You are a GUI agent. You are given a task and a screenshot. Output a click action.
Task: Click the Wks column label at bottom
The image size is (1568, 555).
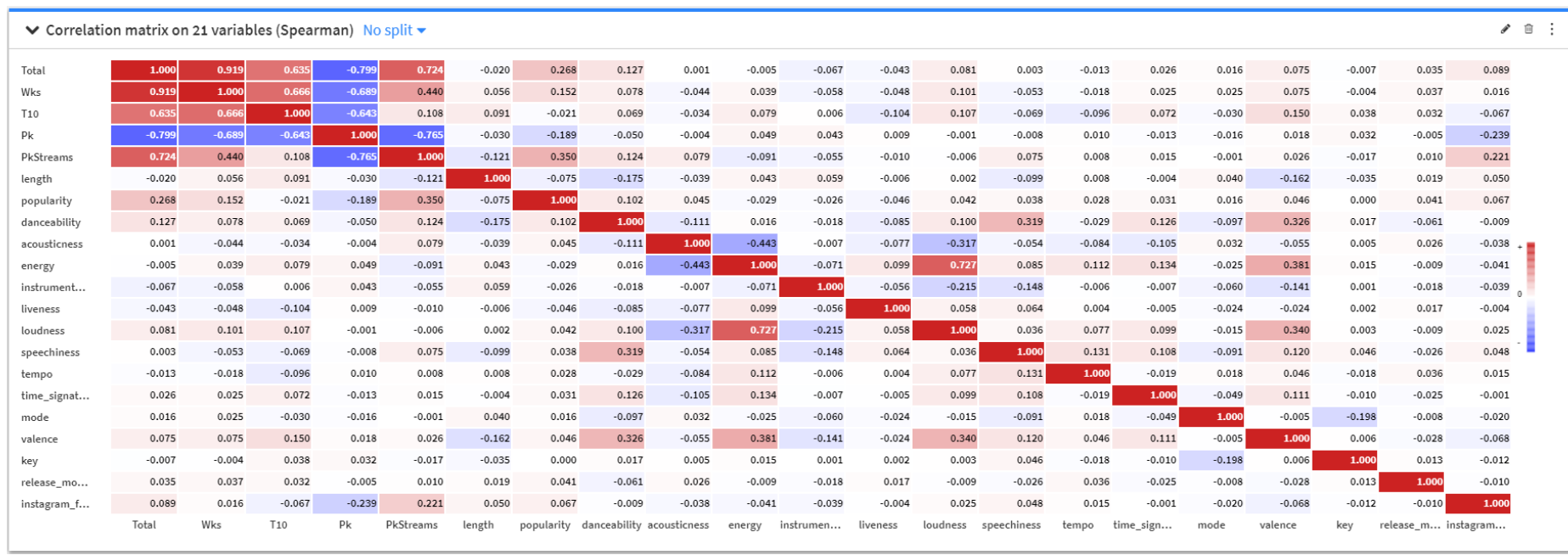click(211, 525)
